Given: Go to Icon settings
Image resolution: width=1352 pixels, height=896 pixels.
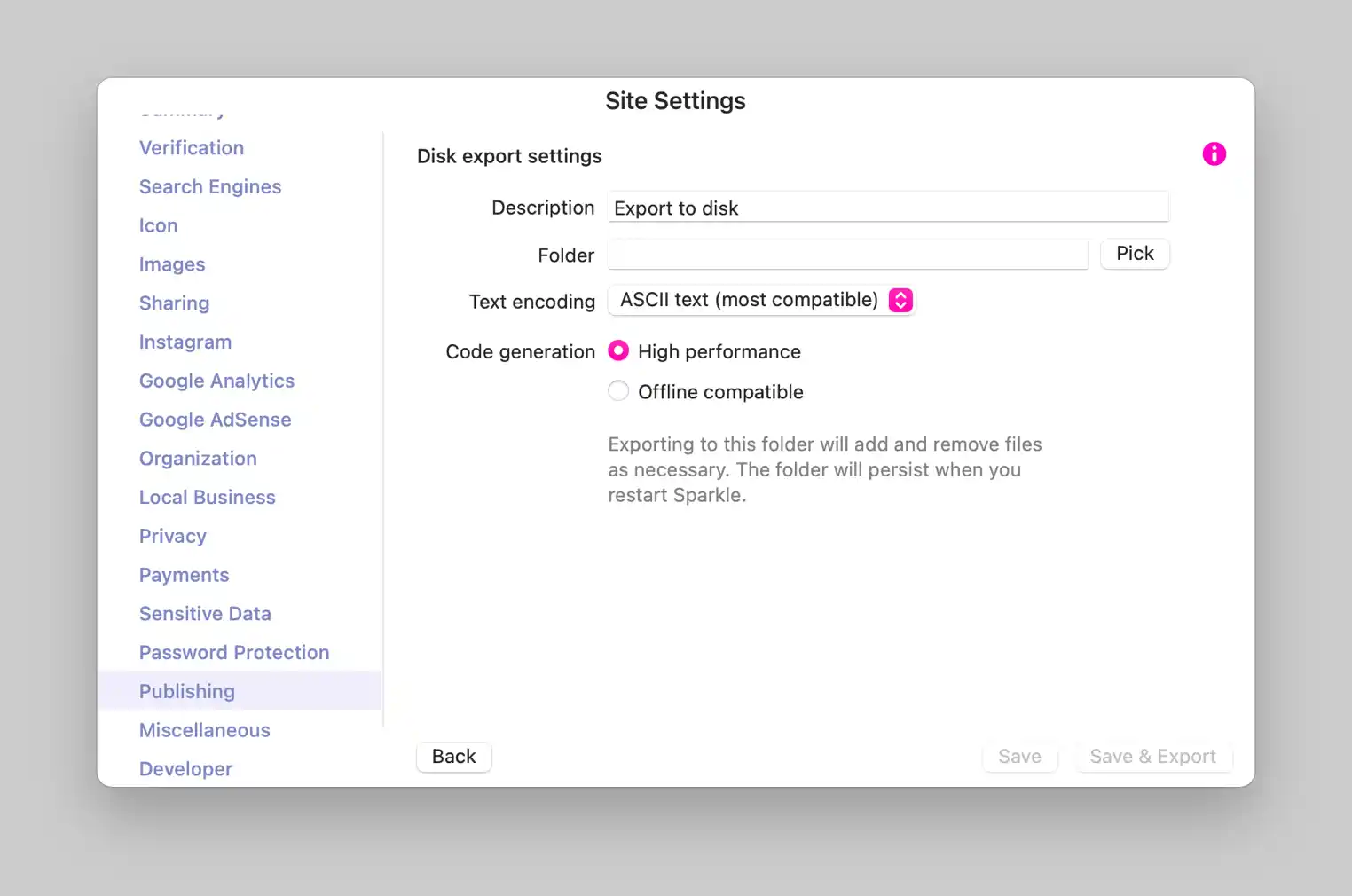Looking at the screenshot, I should click(159, 226).
